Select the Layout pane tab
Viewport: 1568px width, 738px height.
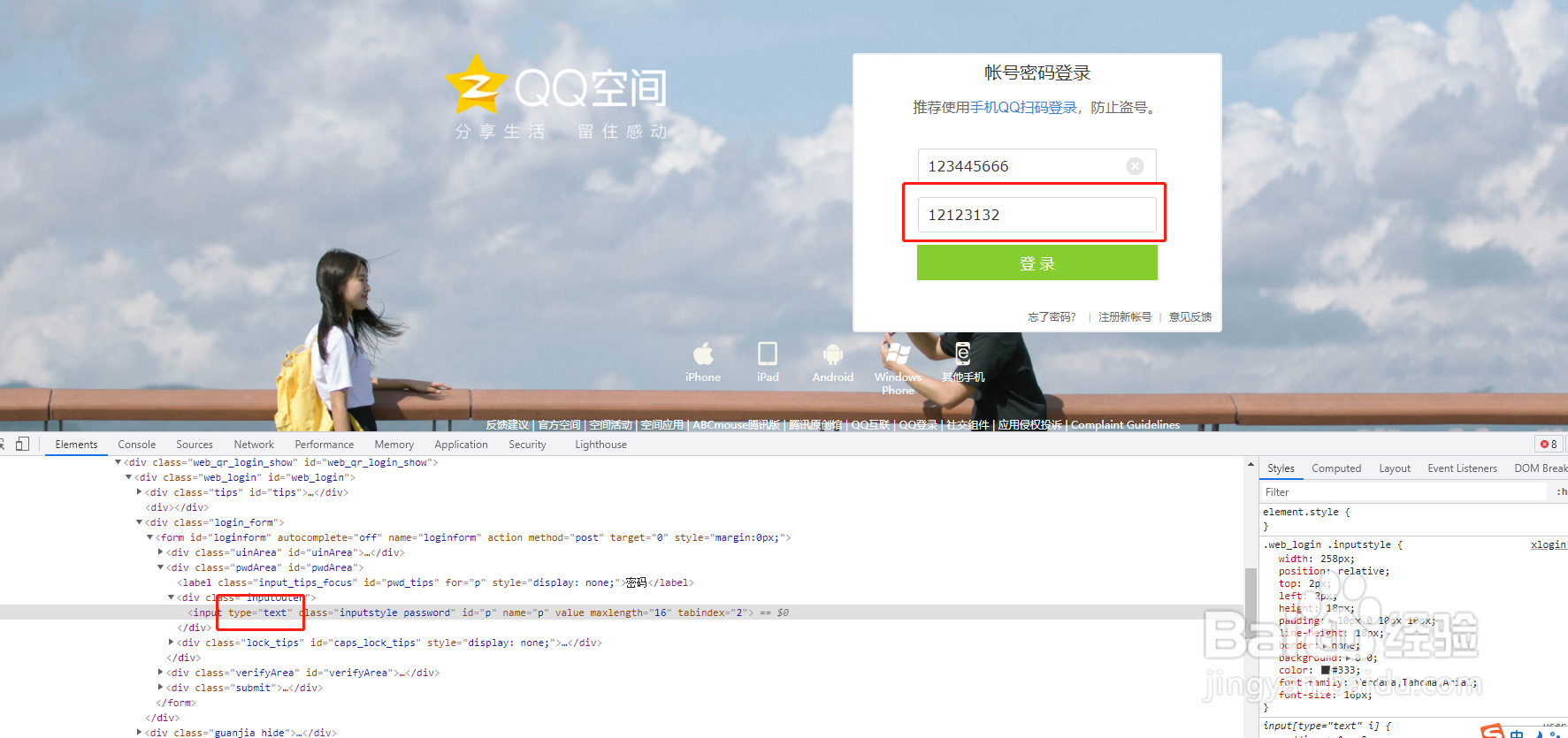(1395, 468)
